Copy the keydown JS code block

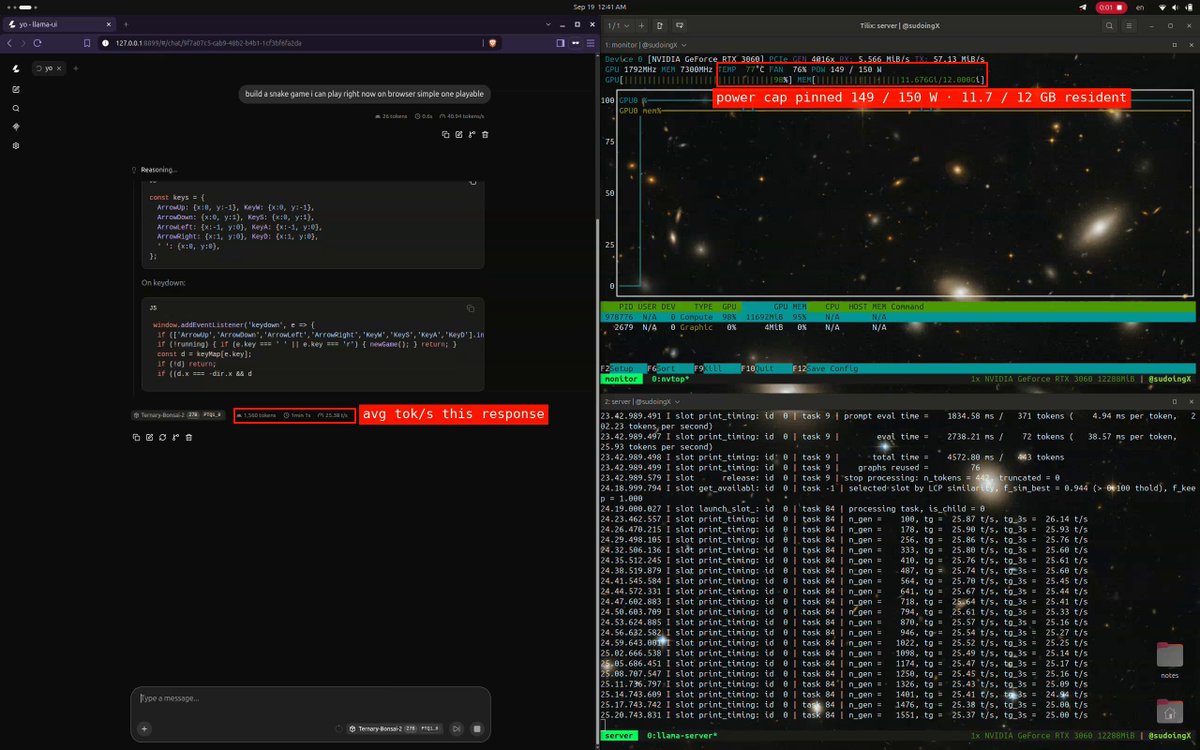[471, 308]
